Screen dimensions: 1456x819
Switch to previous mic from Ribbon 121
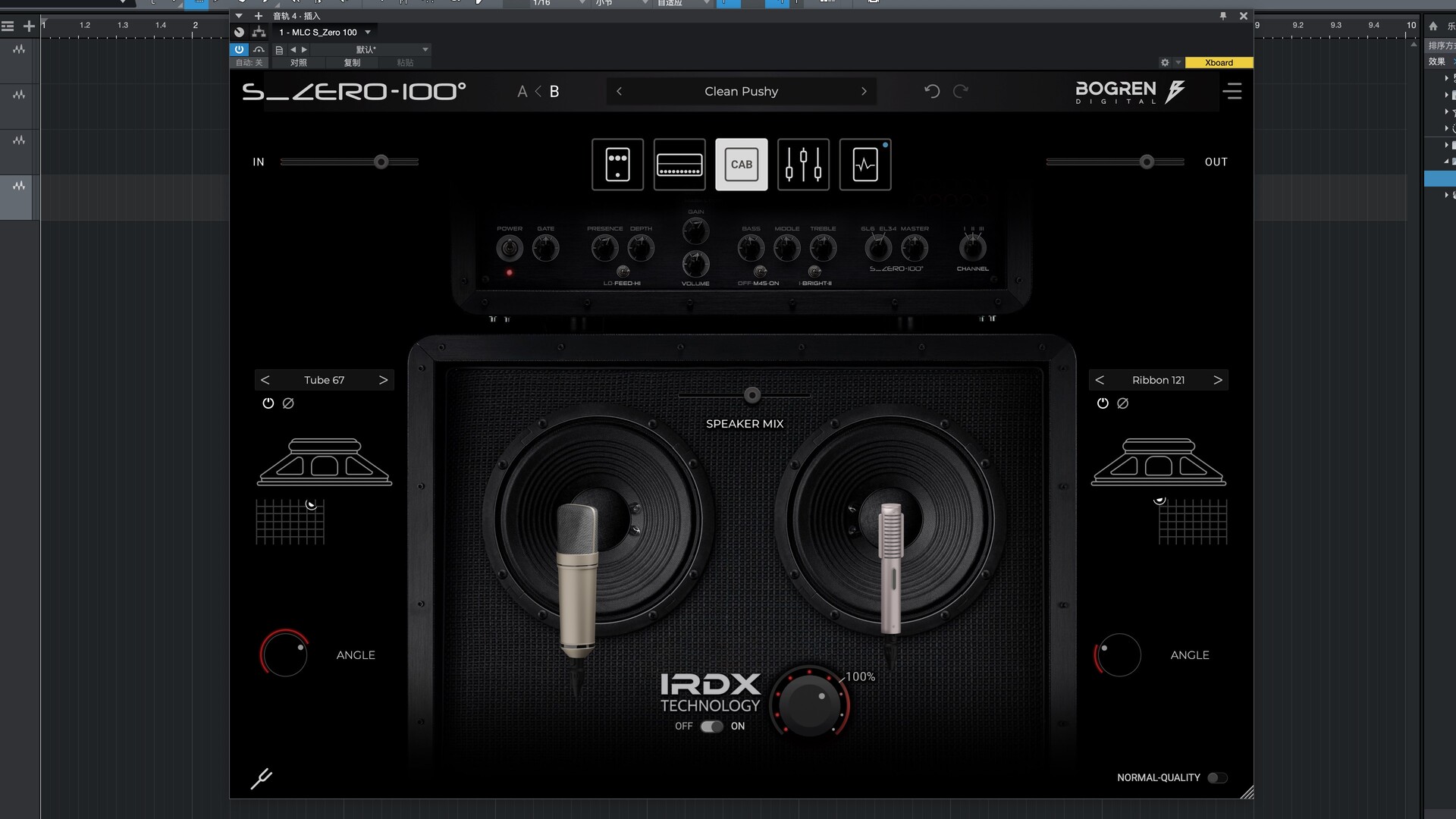[x=1100, y=380]
